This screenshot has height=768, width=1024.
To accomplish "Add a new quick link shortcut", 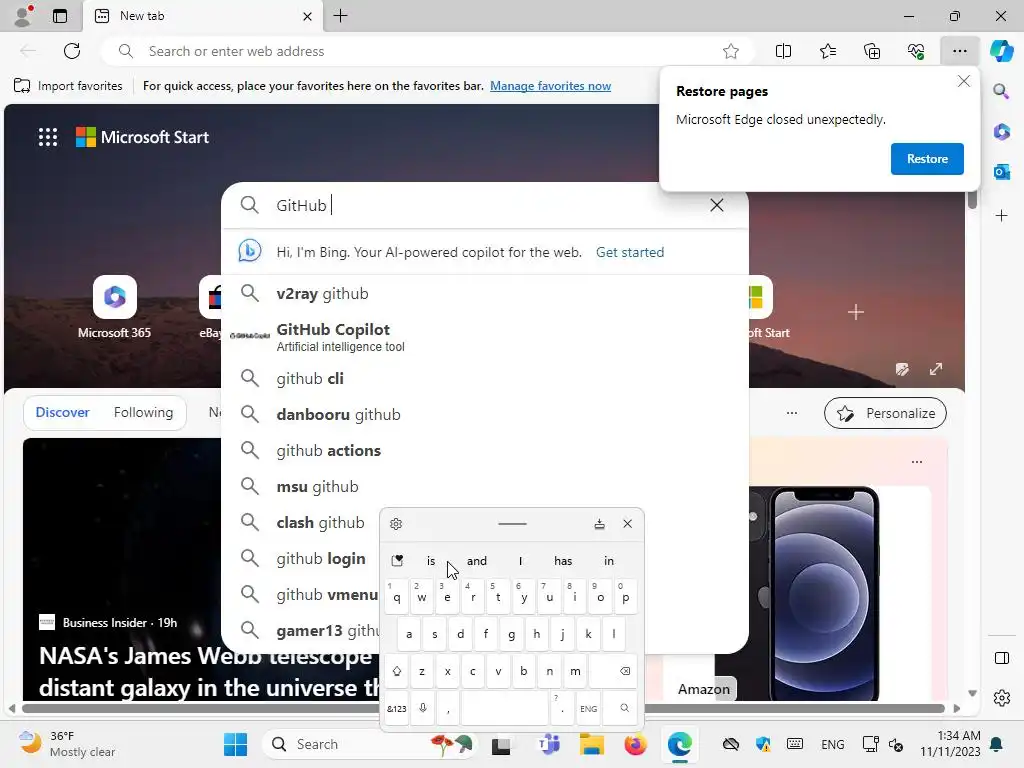I will pos(856,312).
